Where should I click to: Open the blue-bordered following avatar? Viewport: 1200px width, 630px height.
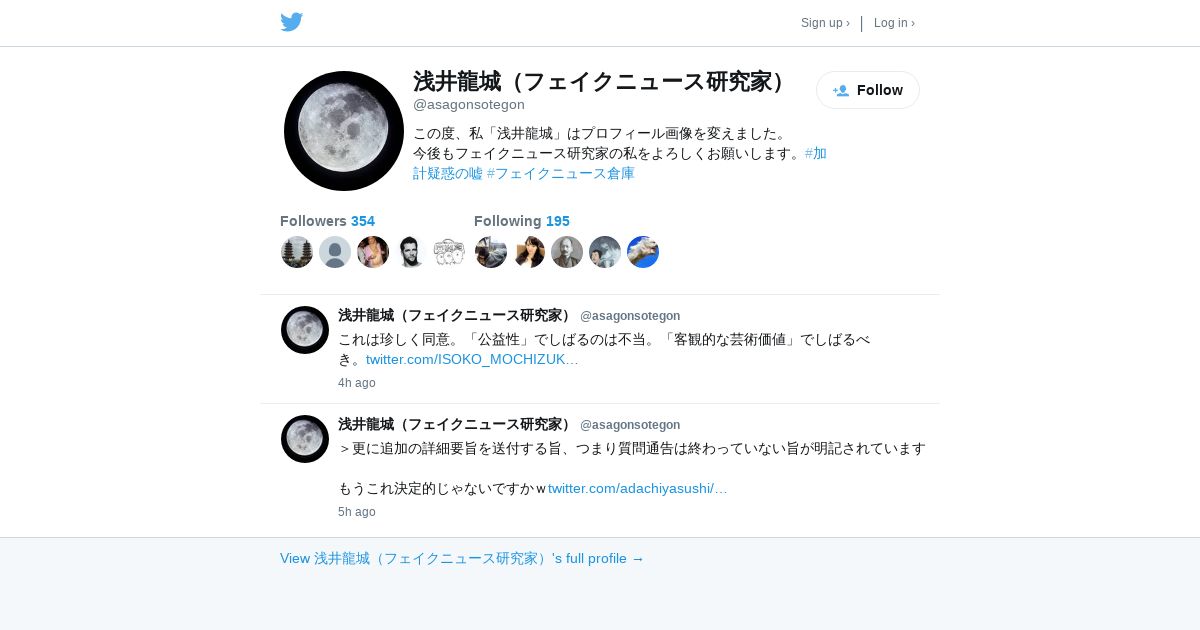[x=643, y=252]
